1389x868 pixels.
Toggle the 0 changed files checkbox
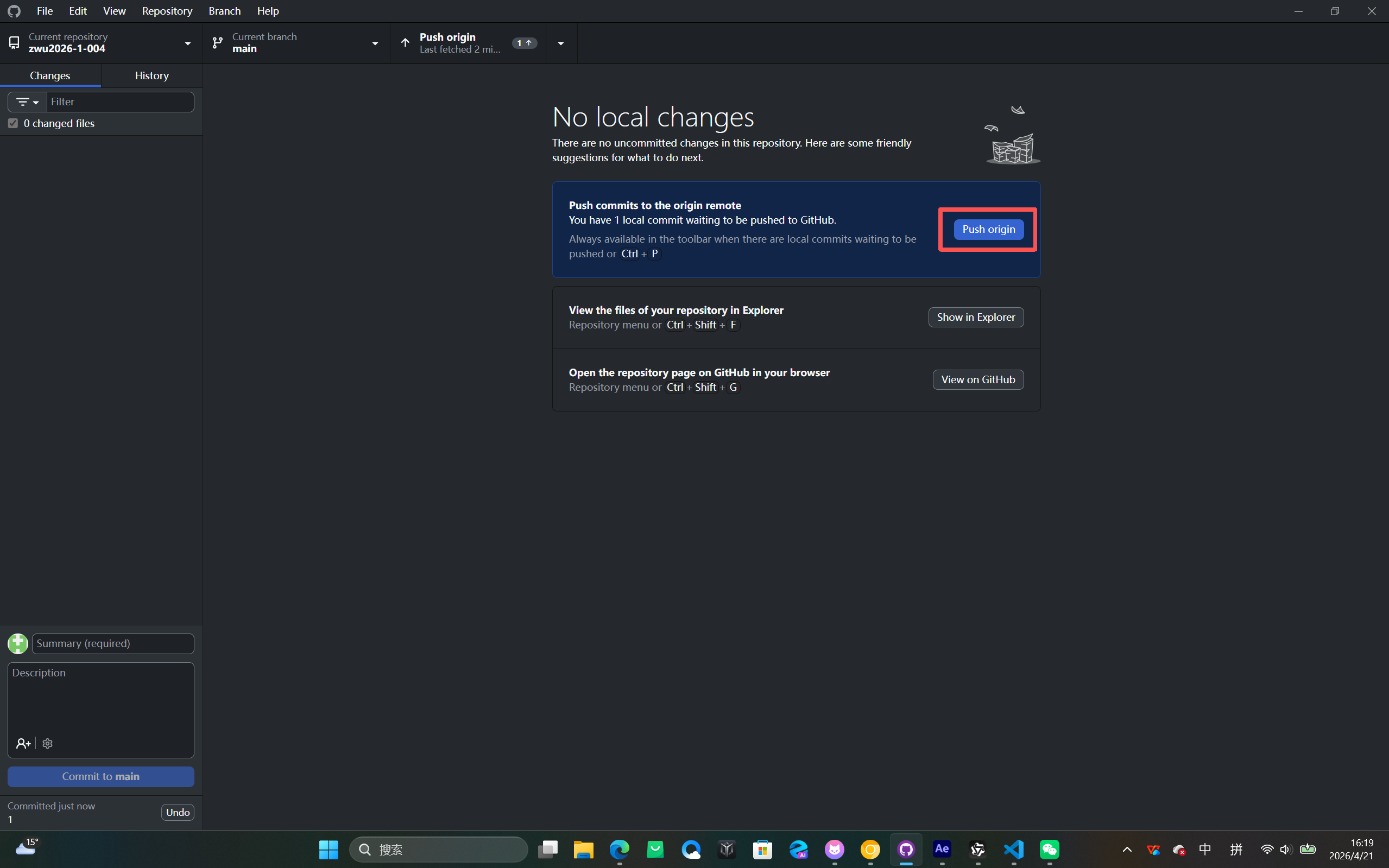click(12, 123)
